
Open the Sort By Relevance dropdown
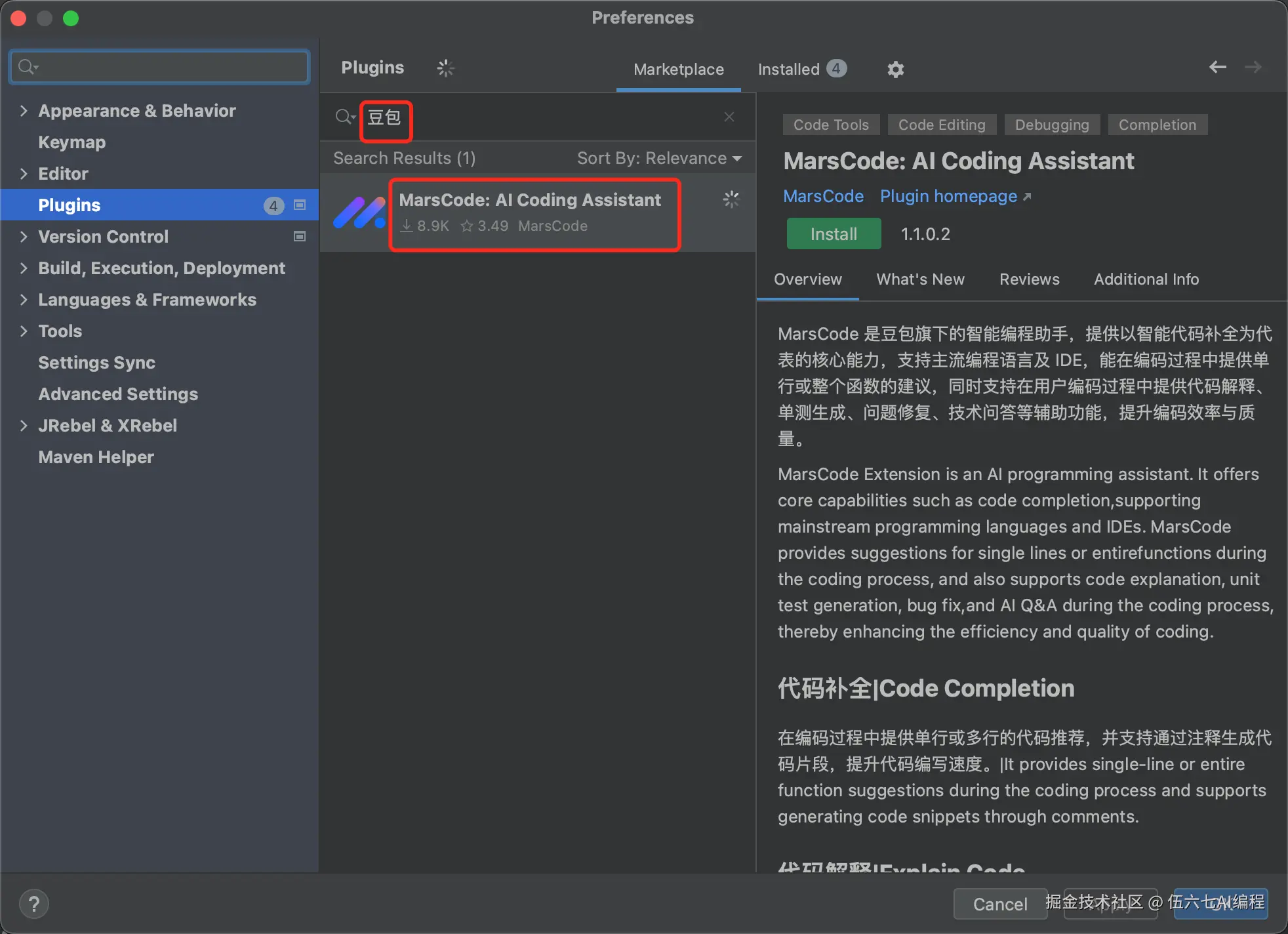pyautogui.click(x=658, y=158)
